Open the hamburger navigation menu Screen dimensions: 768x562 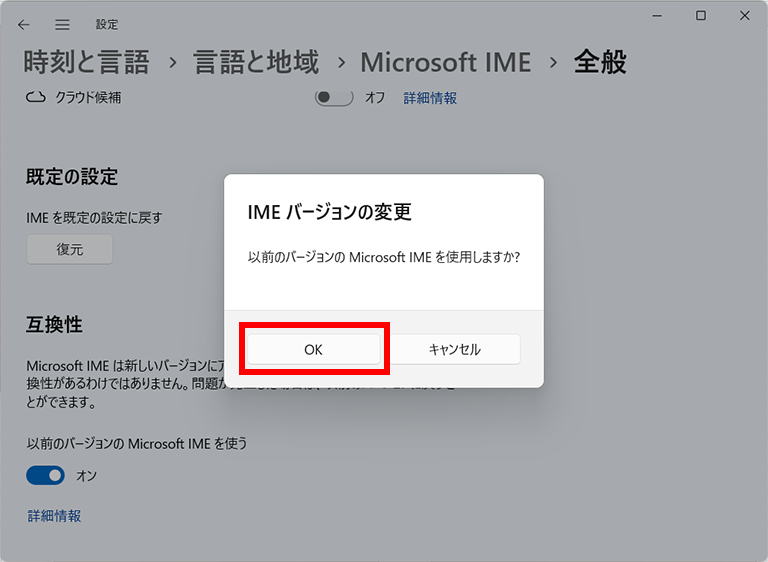coord(62,24)
